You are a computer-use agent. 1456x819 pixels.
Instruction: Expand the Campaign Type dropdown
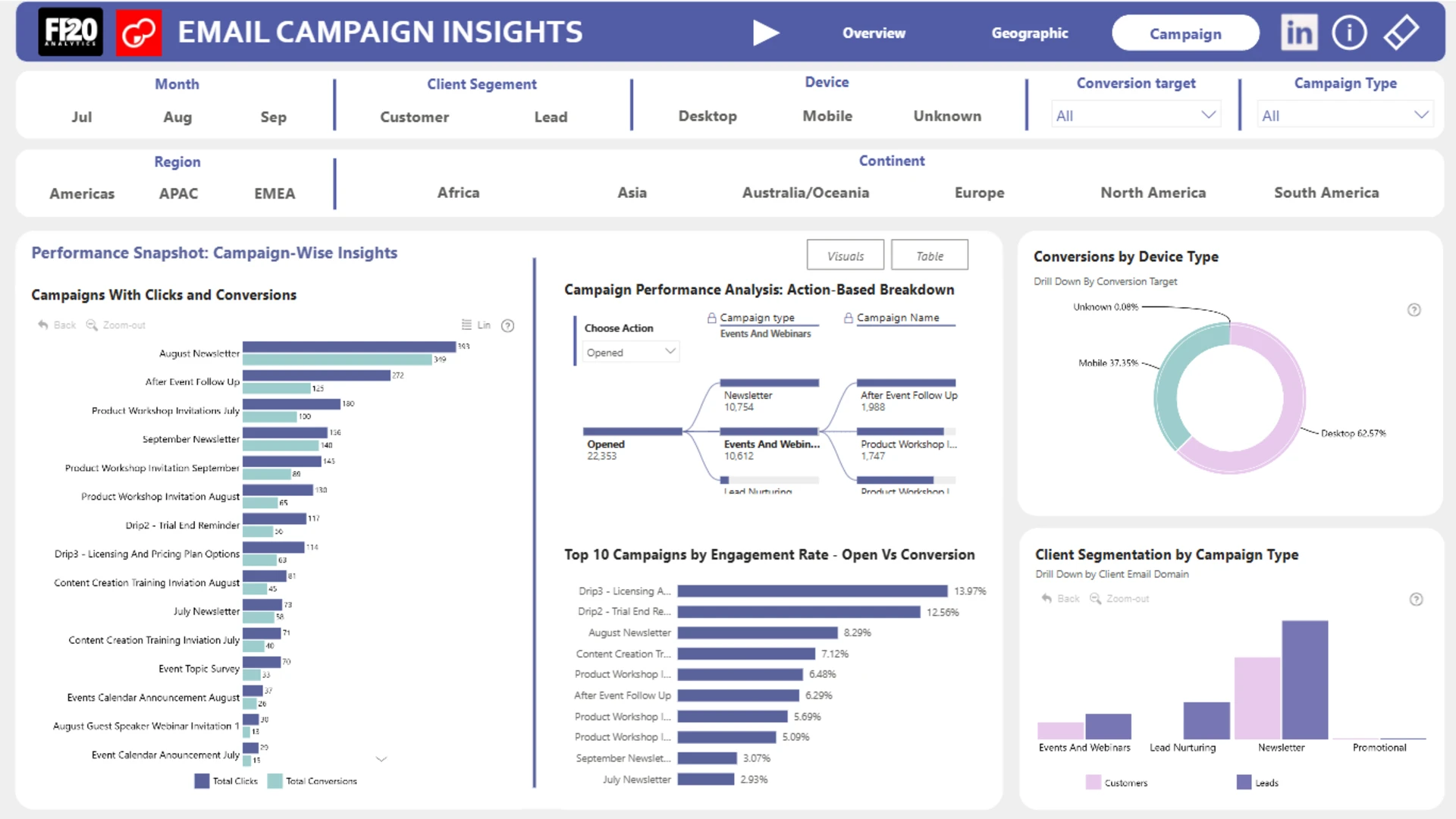[1345, 115]
